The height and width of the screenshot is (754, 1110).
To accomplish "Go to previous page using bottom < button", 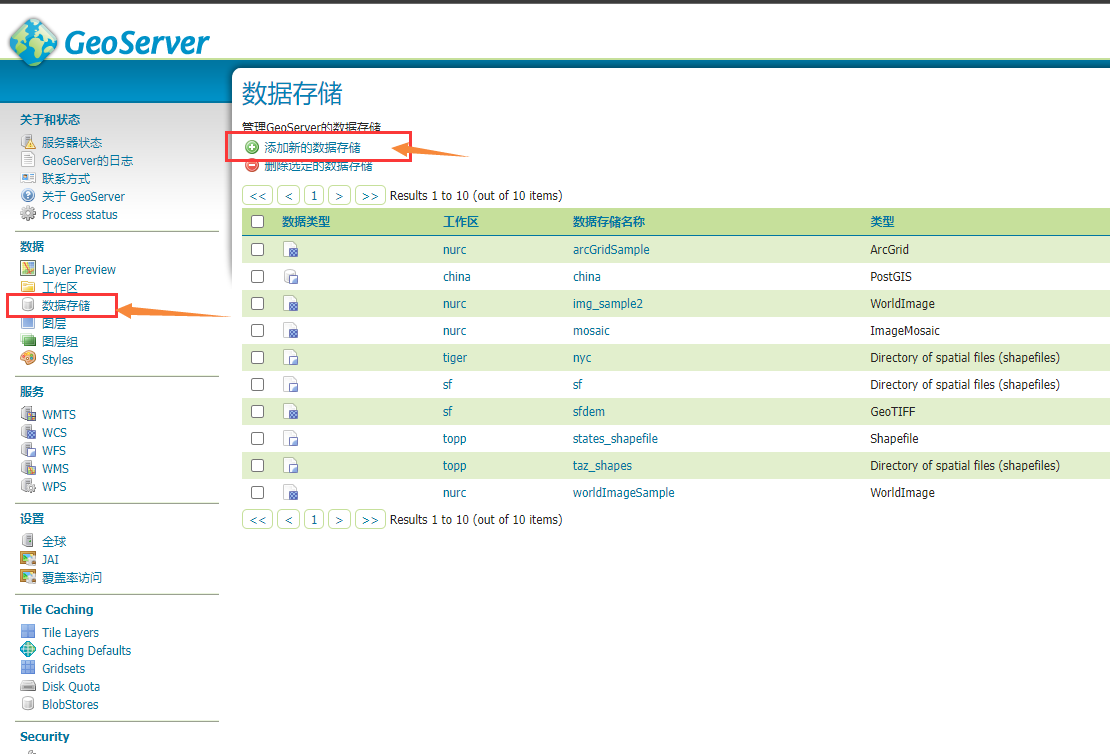I will coord(288,520).
